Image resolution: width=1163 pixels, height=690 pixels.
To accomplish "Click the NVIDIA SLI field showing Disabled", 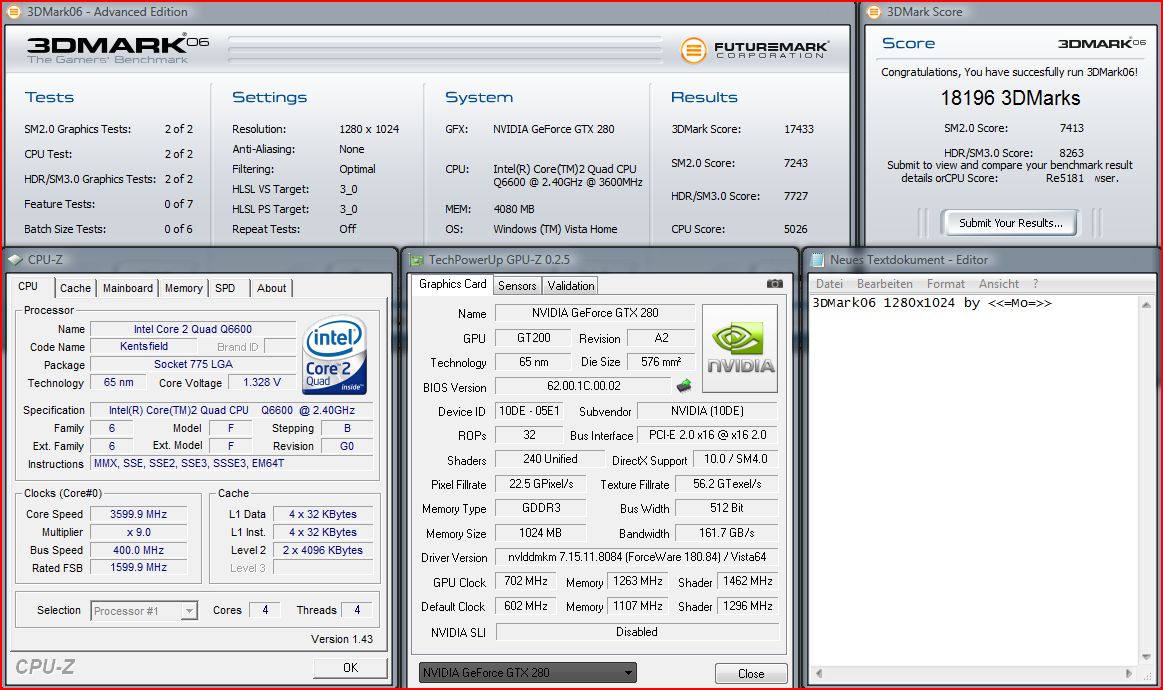I will [636, 631].
